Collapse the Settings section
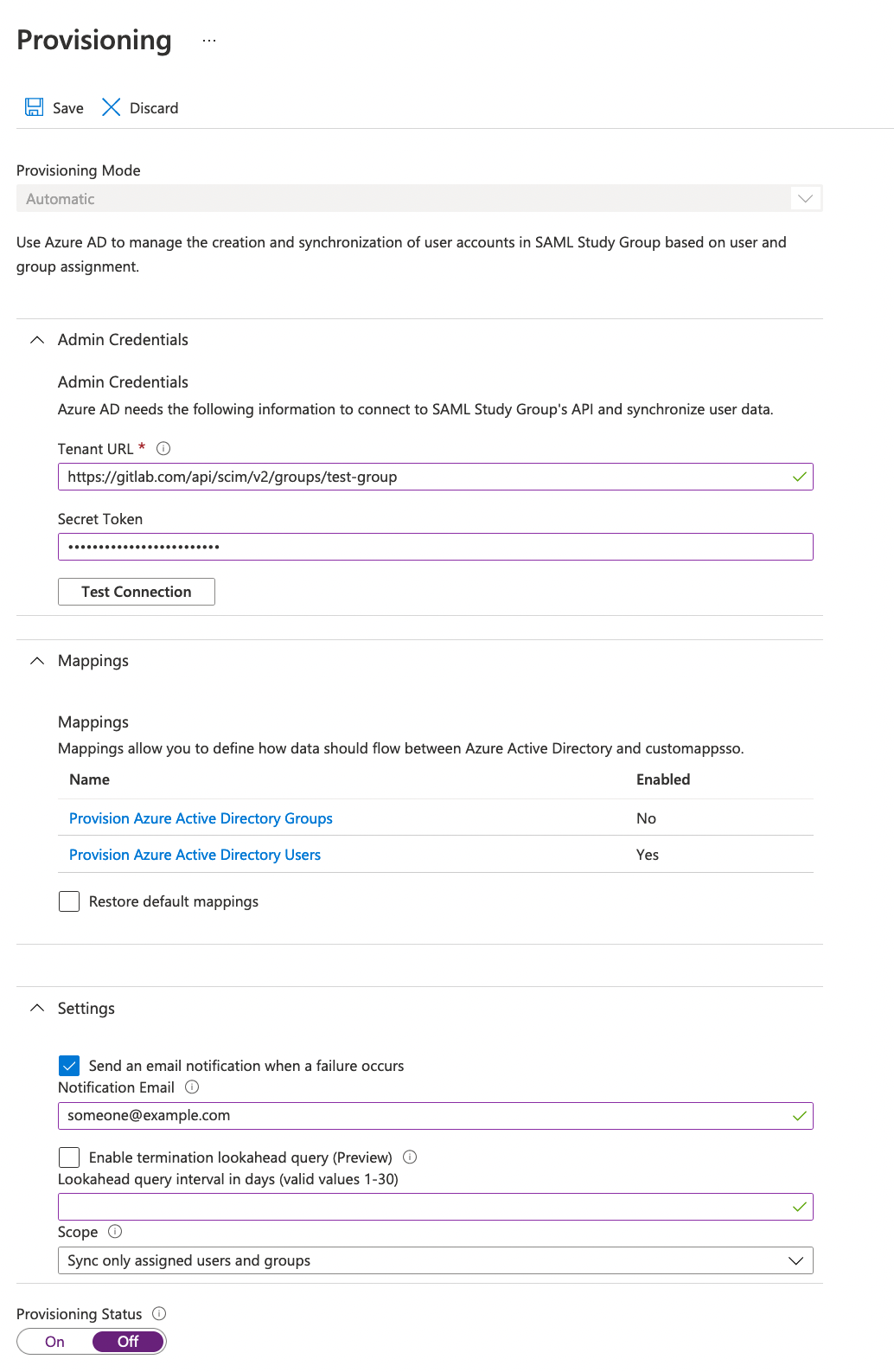 [36, 1008]
